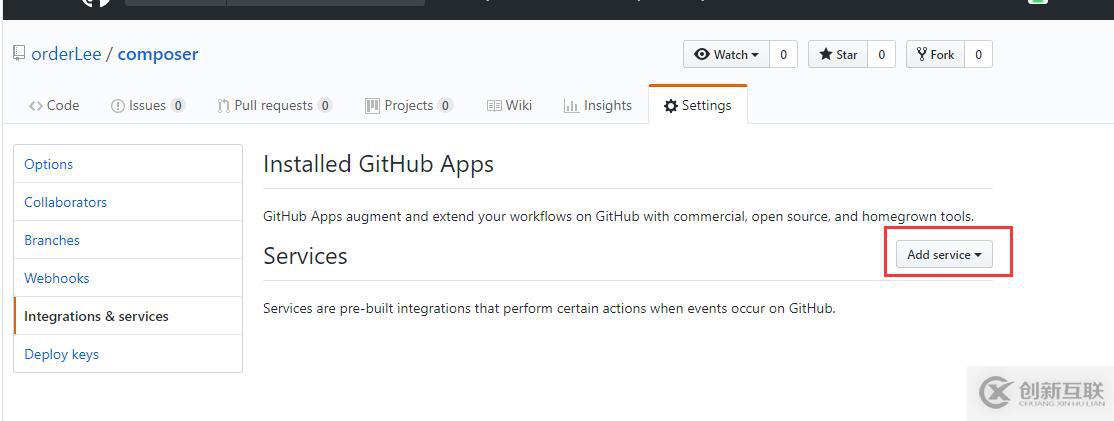This screenshot has height=421, width=1114.
Task: Click the code brackets icon on Code tab
Action: pos(36,106)
